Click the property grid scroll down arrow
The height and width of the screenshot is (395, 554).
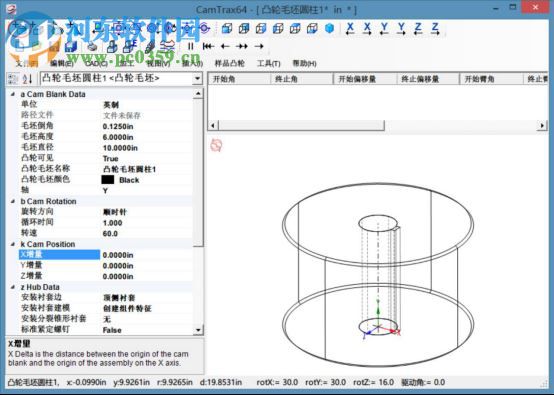click(x=198, y=330)
